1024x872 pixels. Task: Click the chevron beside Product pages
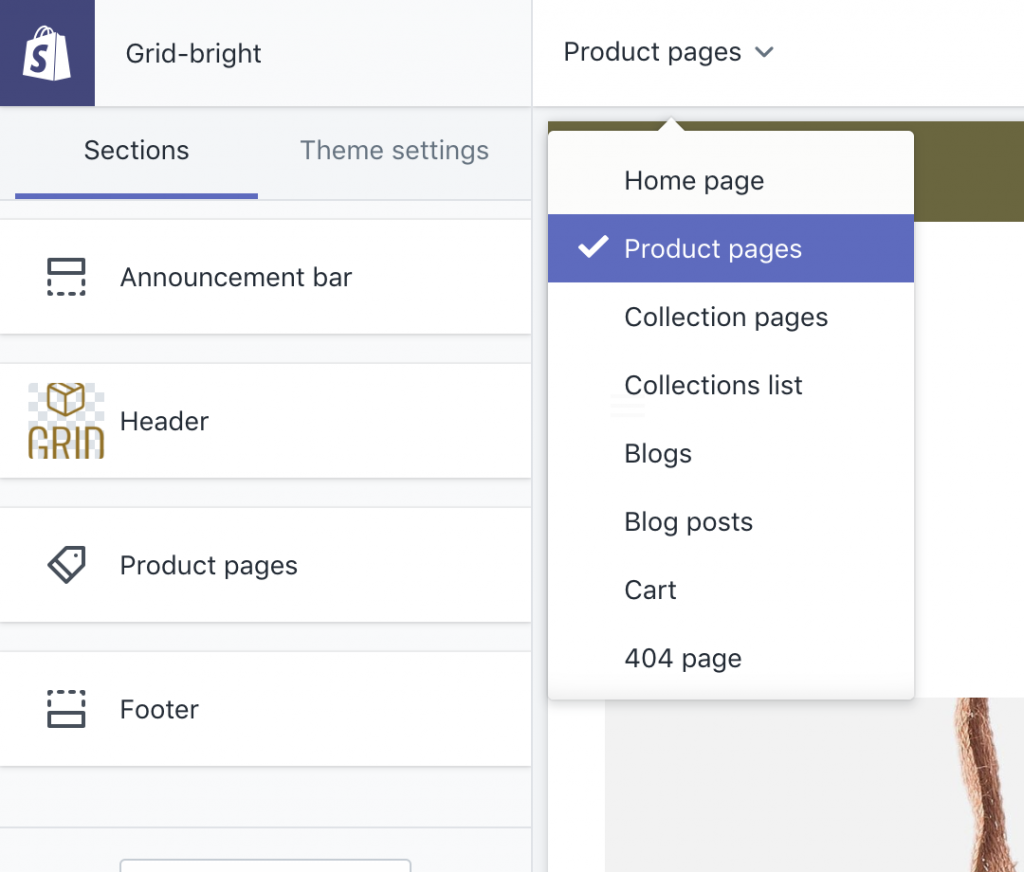[764, 52]
